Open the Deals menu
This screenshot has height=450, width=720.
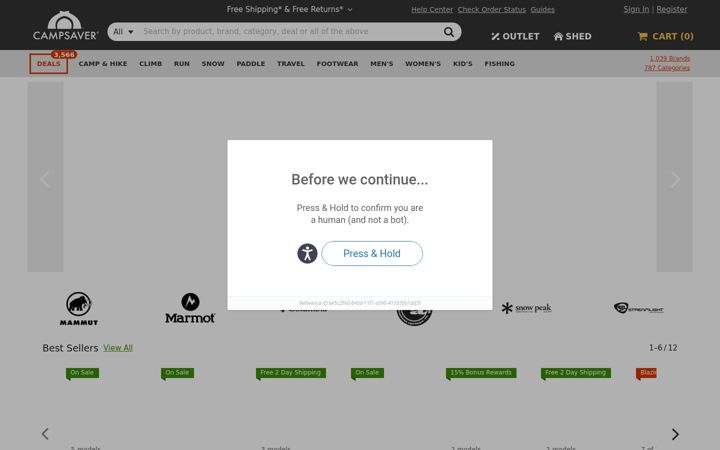pyautogui.click(x=49, y=64)
